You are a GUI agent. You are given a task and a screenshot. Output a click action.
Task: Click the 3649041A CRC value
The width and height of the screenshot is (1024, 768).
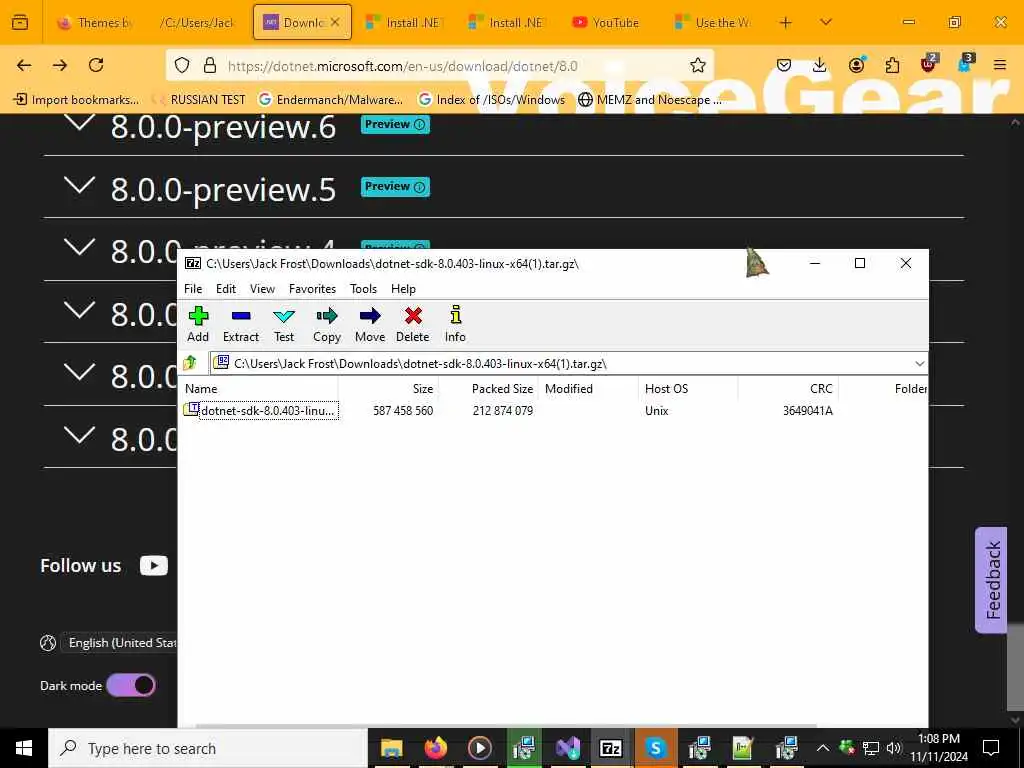pyautogui.click(x=808, y=411)
